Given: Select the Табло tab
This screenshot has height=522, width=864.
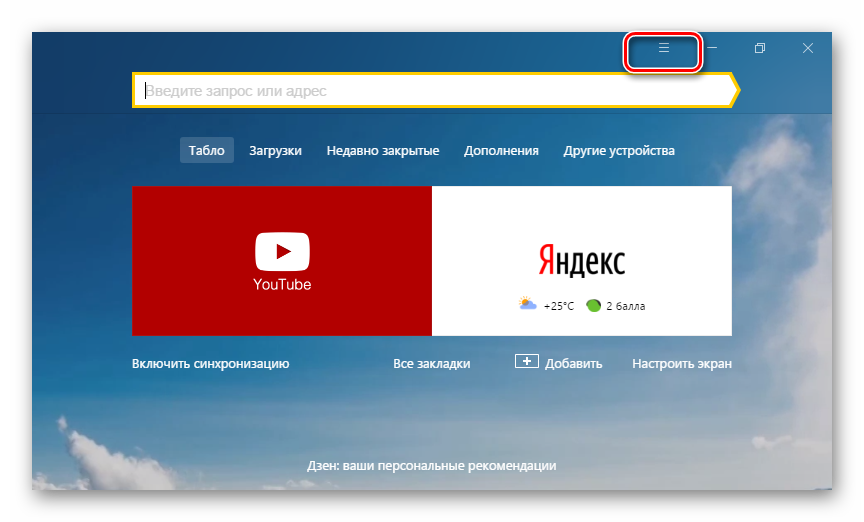Looking at the screenshot, I should [x=207, y=151].
